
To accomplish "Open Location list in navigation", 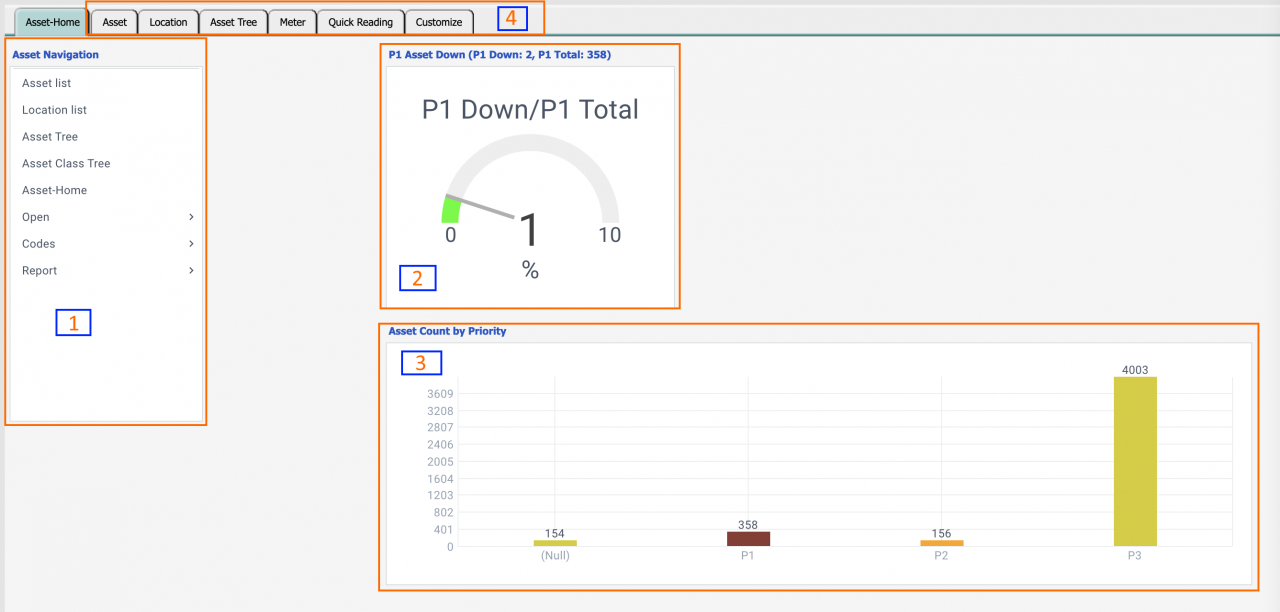I will pos(54,110).
